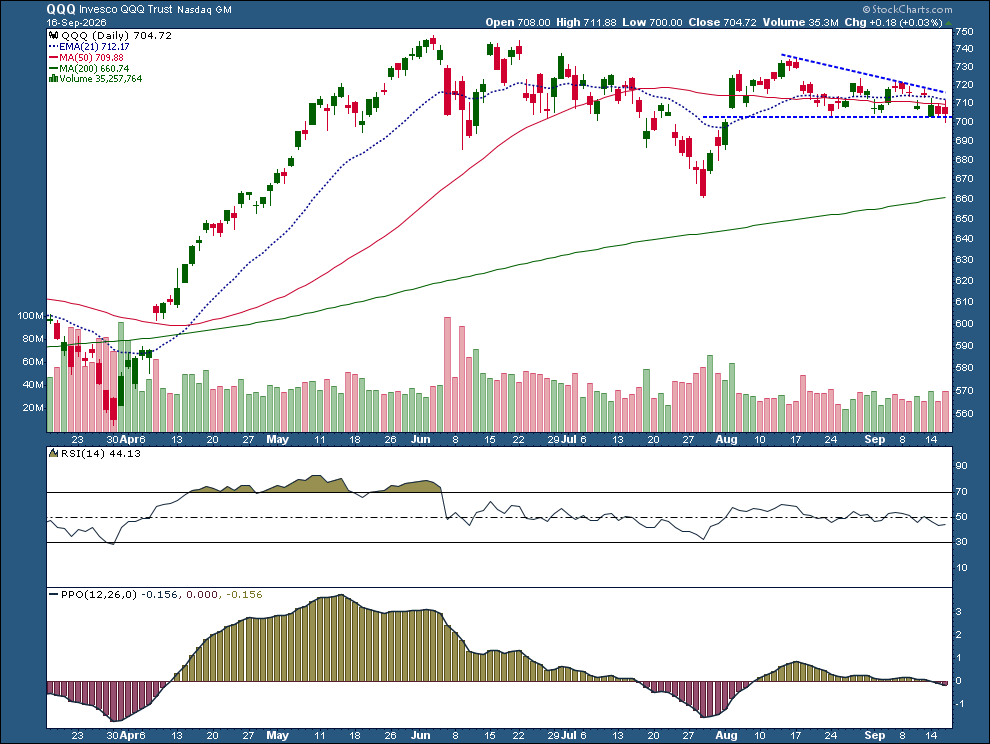The width and height of the screenshot is (990, 744).
Task: Click the volume bars icon beside Volume 35,257,764
Action: click(x=54, y=79)
